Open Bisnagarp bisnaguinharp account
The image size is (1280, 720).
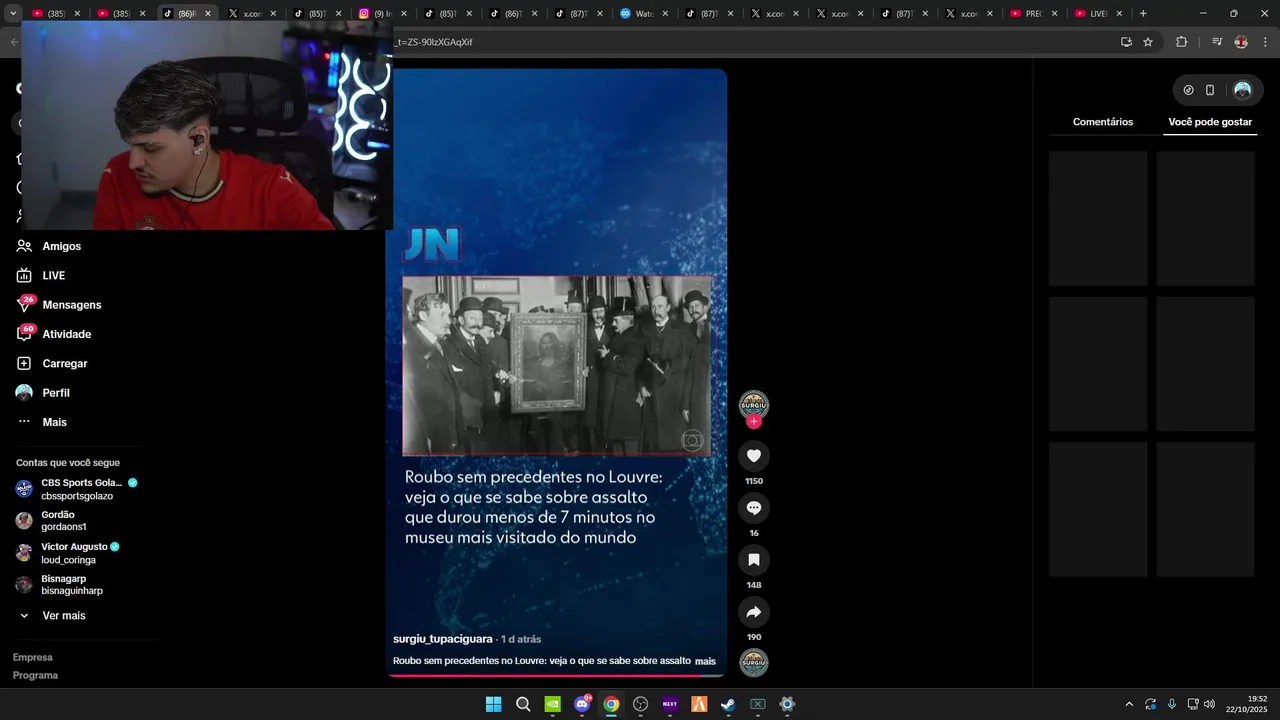[60, 585]
